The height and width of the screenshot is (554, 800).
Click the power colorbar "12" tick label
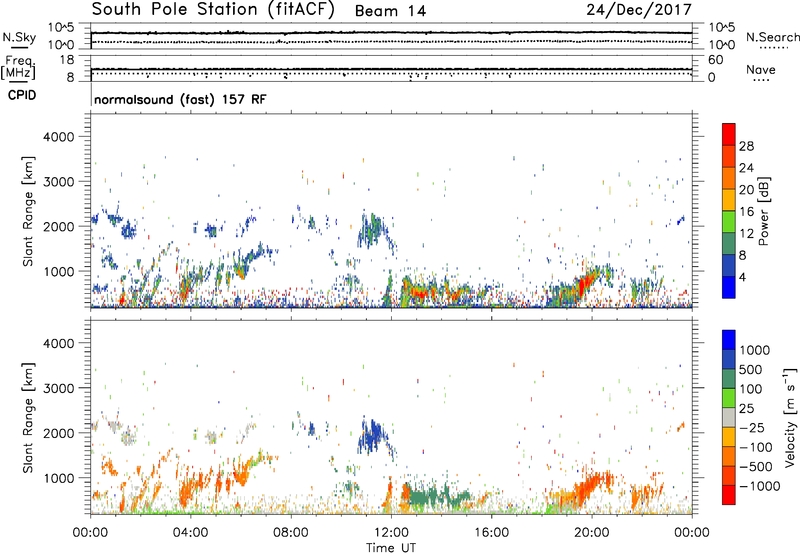pyautogui.click(x=746, y=234)
